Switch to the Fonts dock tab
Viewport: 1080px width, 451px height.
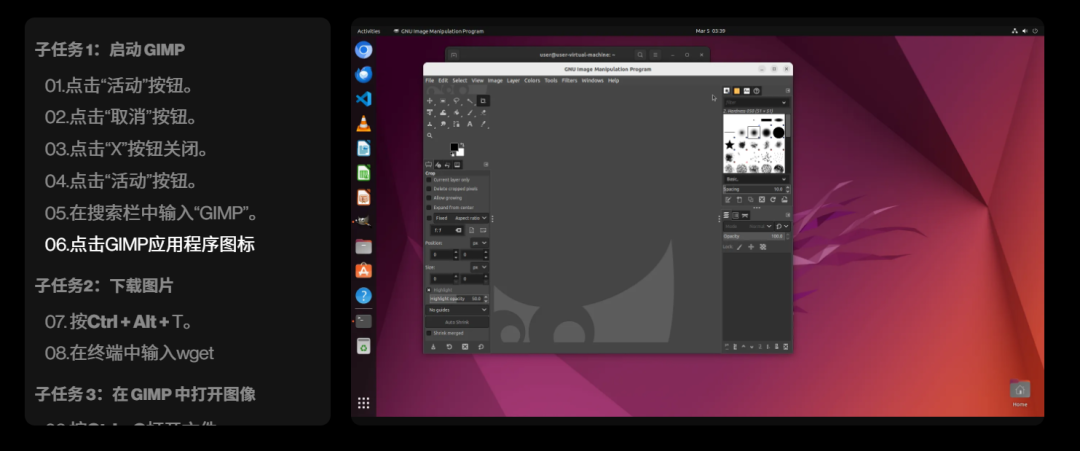coord(747,91)
